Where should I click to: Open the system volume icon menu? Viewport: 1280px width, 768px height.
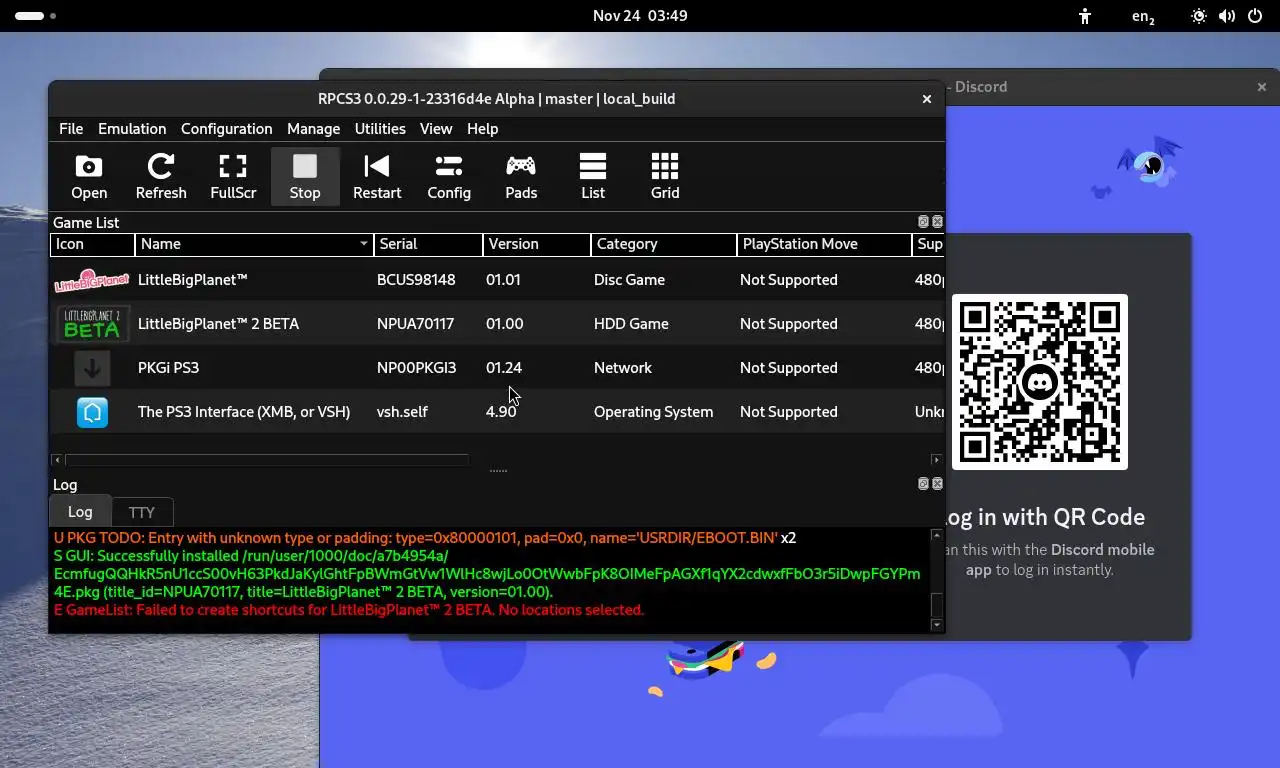[x=1227, y=16]
